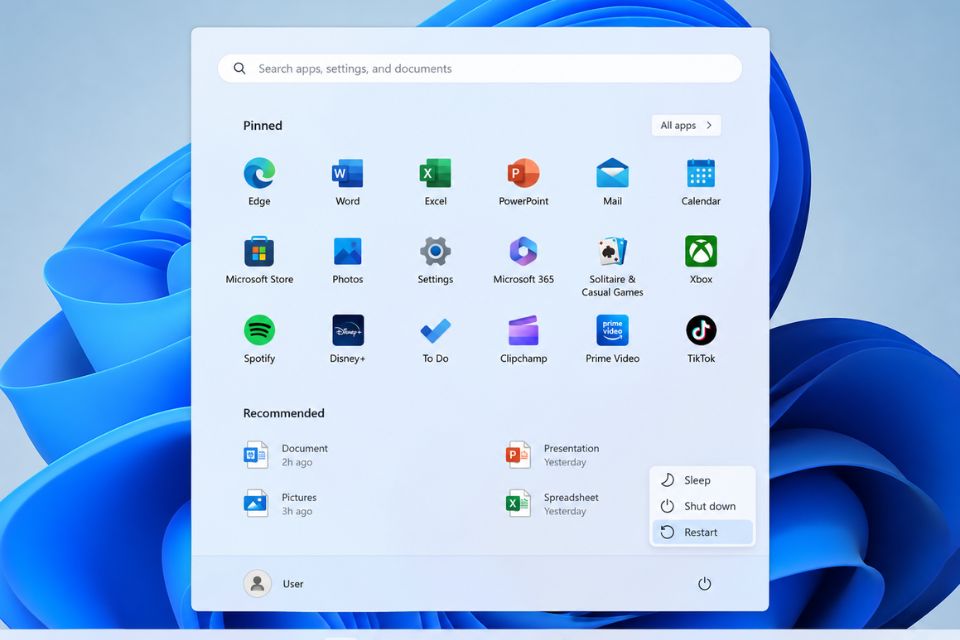Launch the Xbox app
The image size is (960, 640).
(x=700, y=251)
